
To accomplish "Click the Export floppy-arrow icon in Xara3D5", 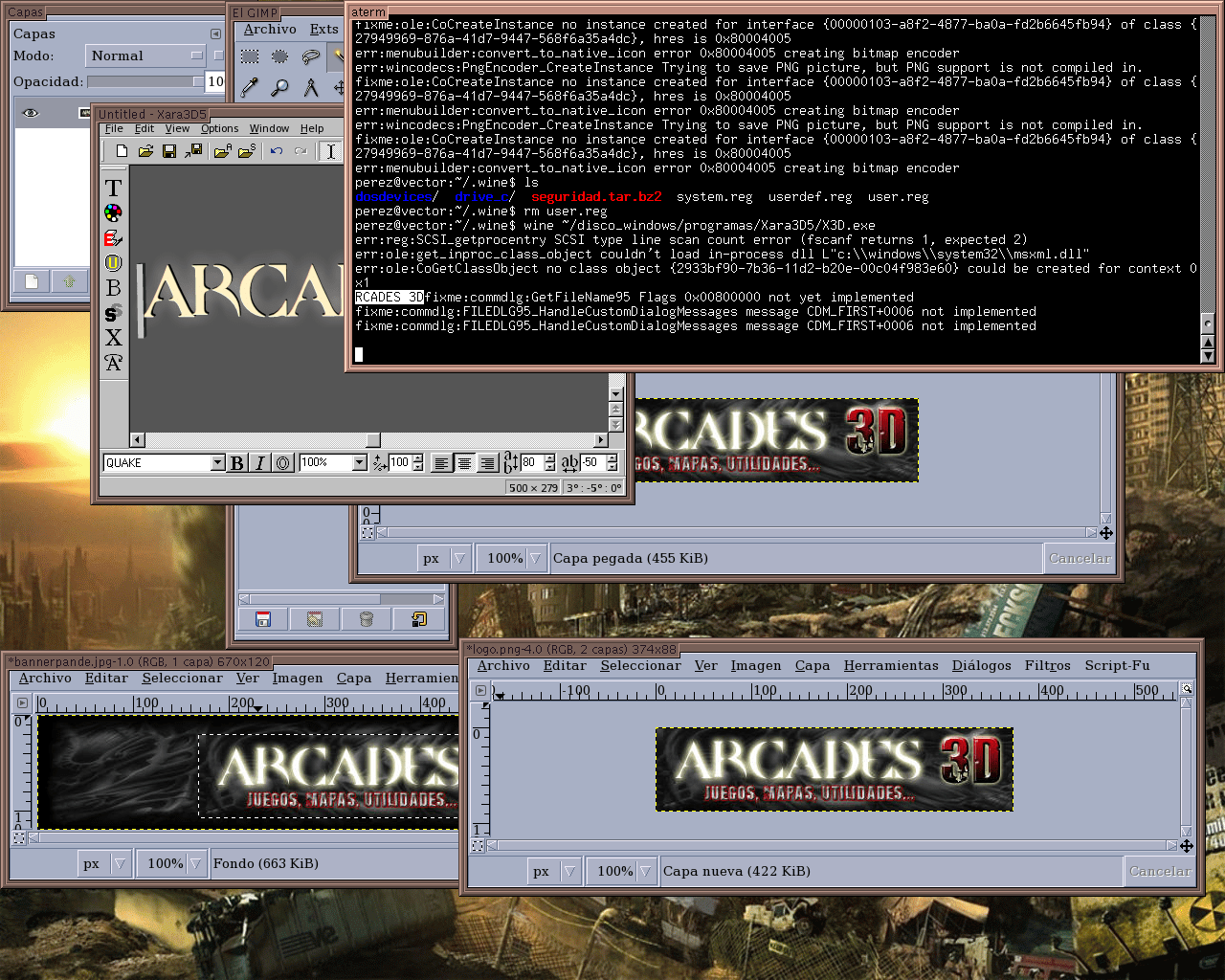I will [x=193, y=151].
